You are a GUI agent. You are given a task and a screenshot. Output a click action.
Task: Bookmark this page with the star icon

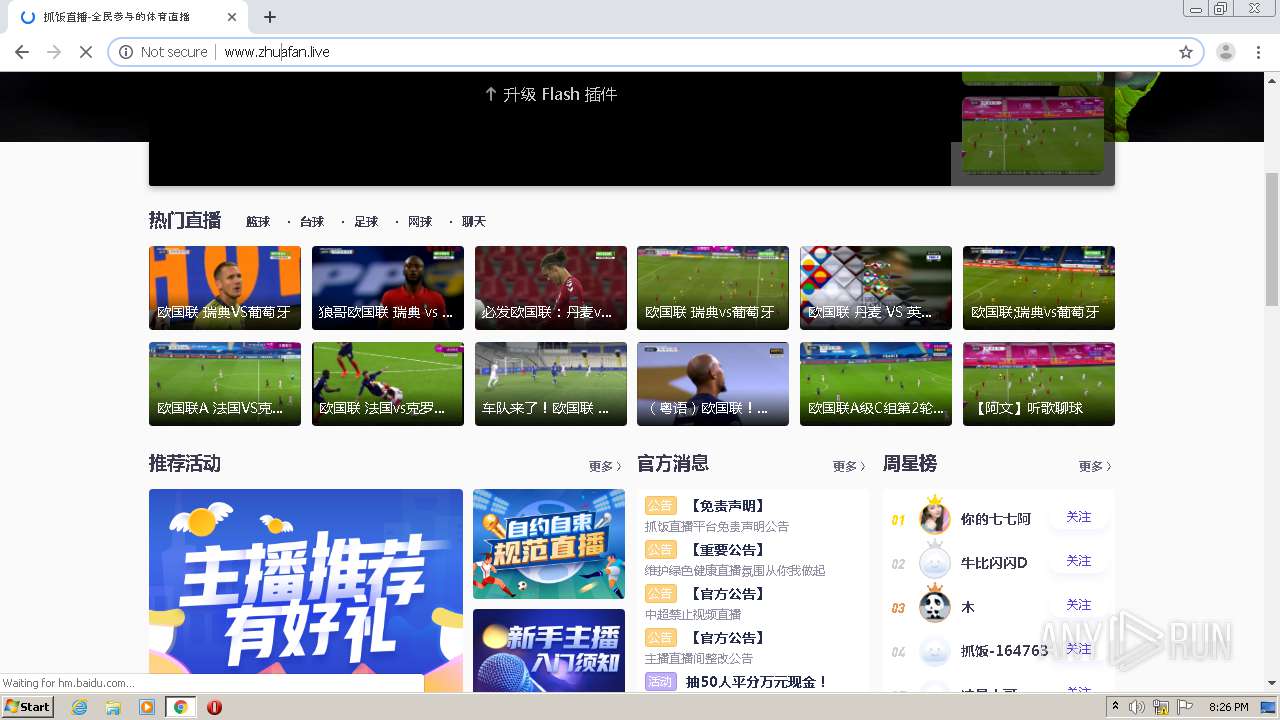[x=1186, y=52]
